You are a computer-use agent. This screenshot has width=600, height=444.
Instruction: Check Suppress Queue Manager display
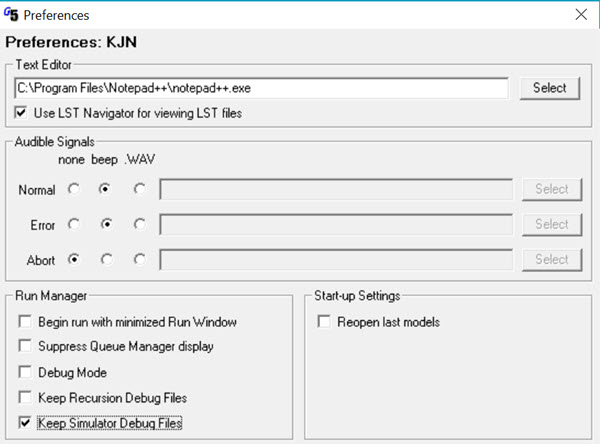click(24, 347)
